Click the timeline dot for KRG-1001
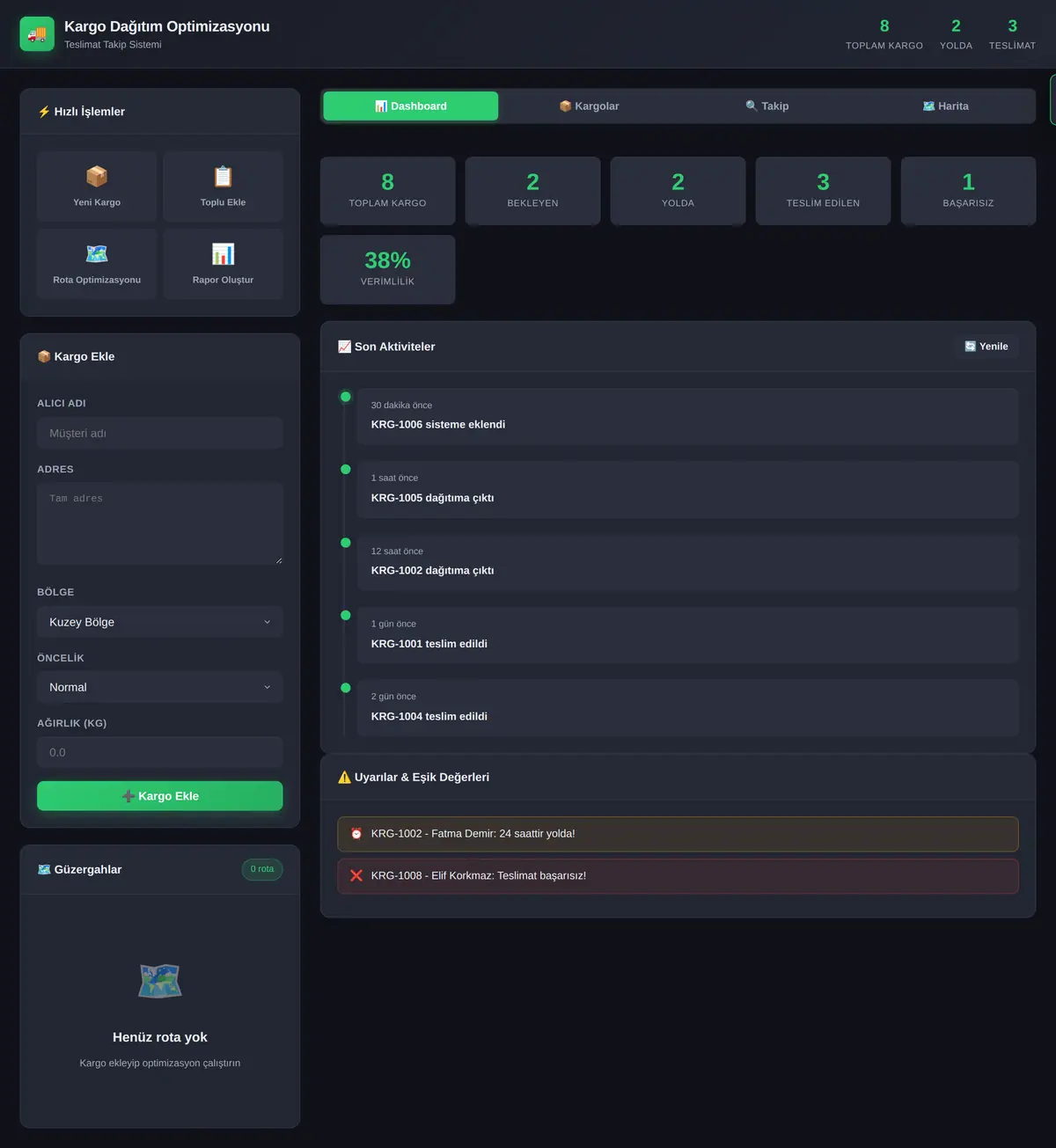The image size is (1056, 1148). click(346, 615)
